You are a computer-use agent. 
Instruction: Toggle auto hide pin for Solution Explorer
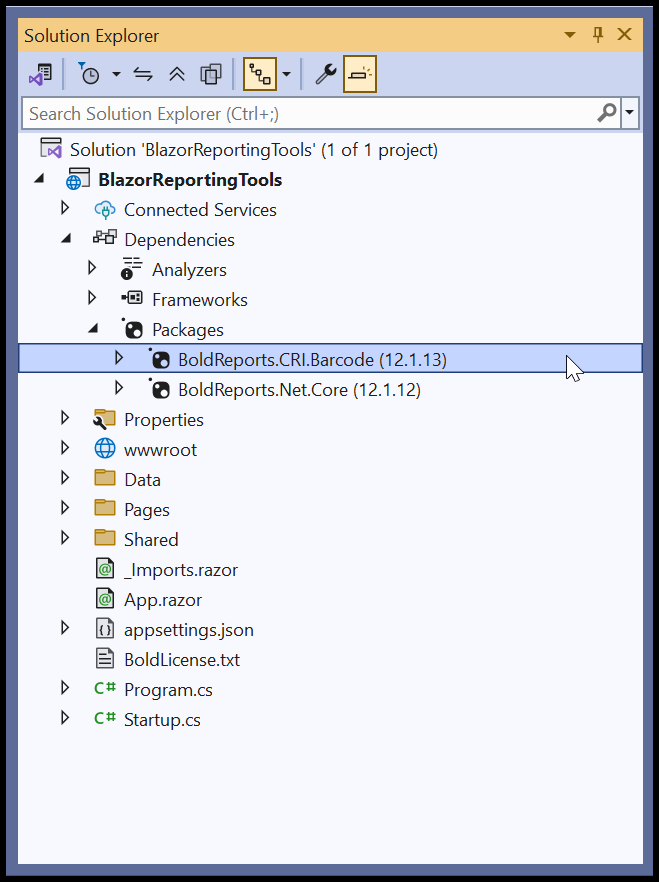click(598, 35)
